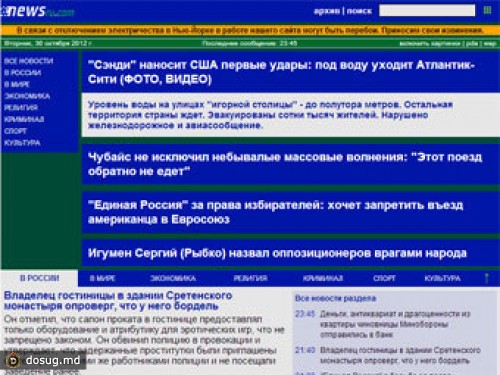Click 'Последнее сообщение: 23:45' status text
This screenshot has height=375, width=500.
tap(249, 43)
